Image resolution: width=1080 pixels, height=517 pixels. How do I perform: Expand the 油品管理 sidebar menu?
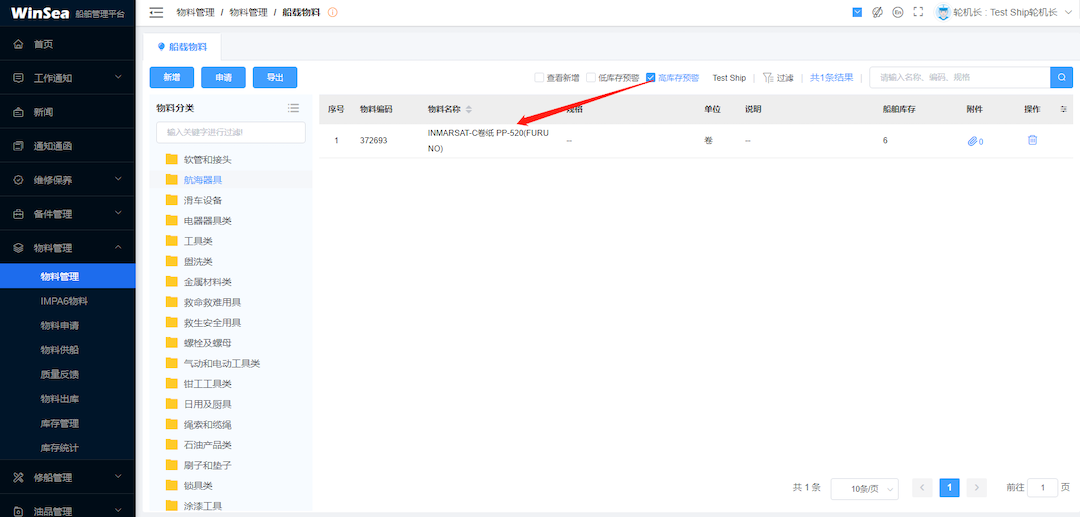pos(68,511)
